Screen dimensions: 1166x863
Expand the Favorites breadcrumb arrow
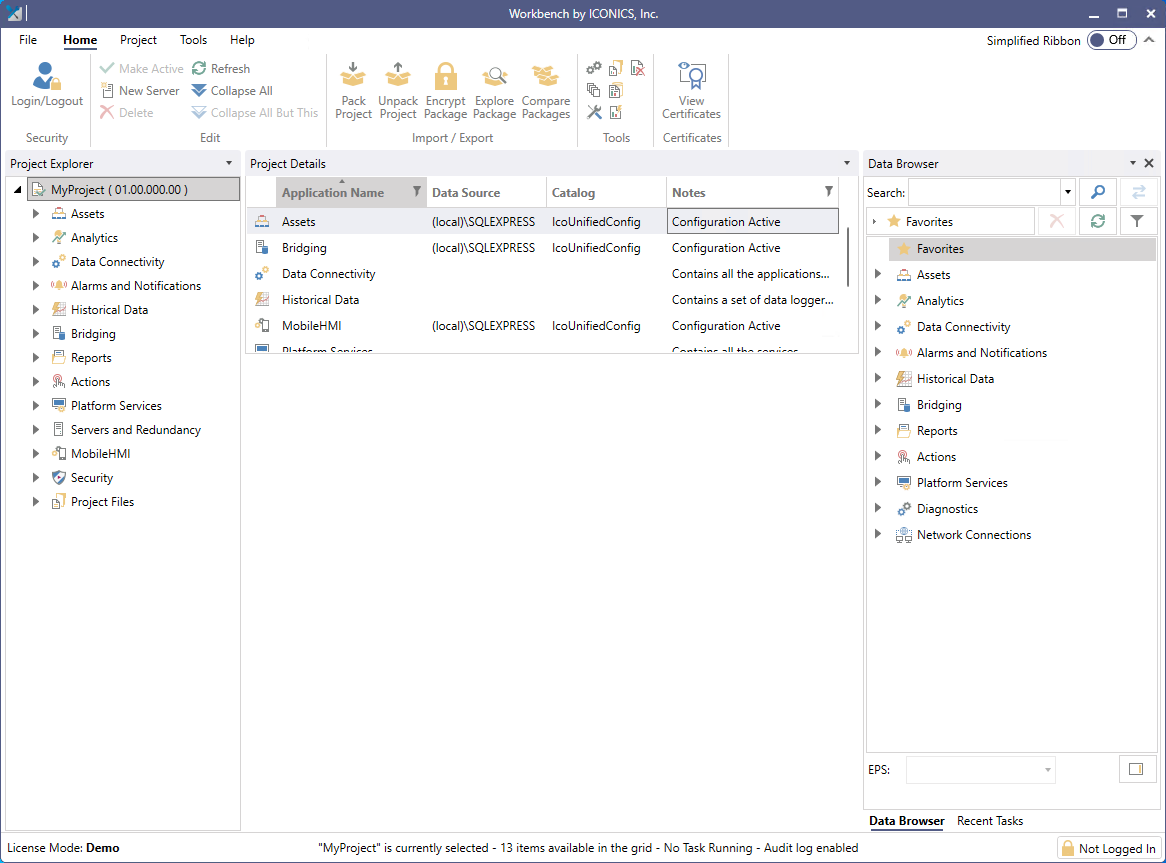[x=874, y=222]
